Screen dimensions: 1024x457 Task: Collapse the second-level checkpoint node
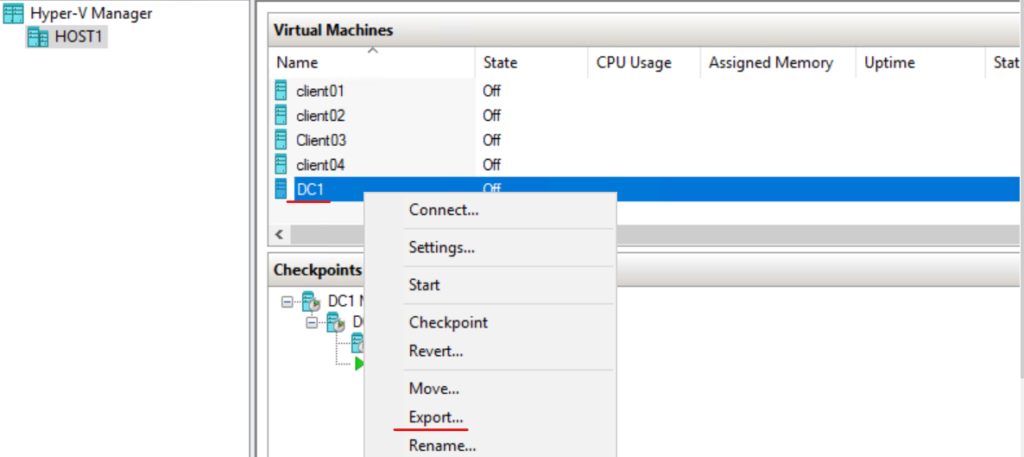(312, 323)
